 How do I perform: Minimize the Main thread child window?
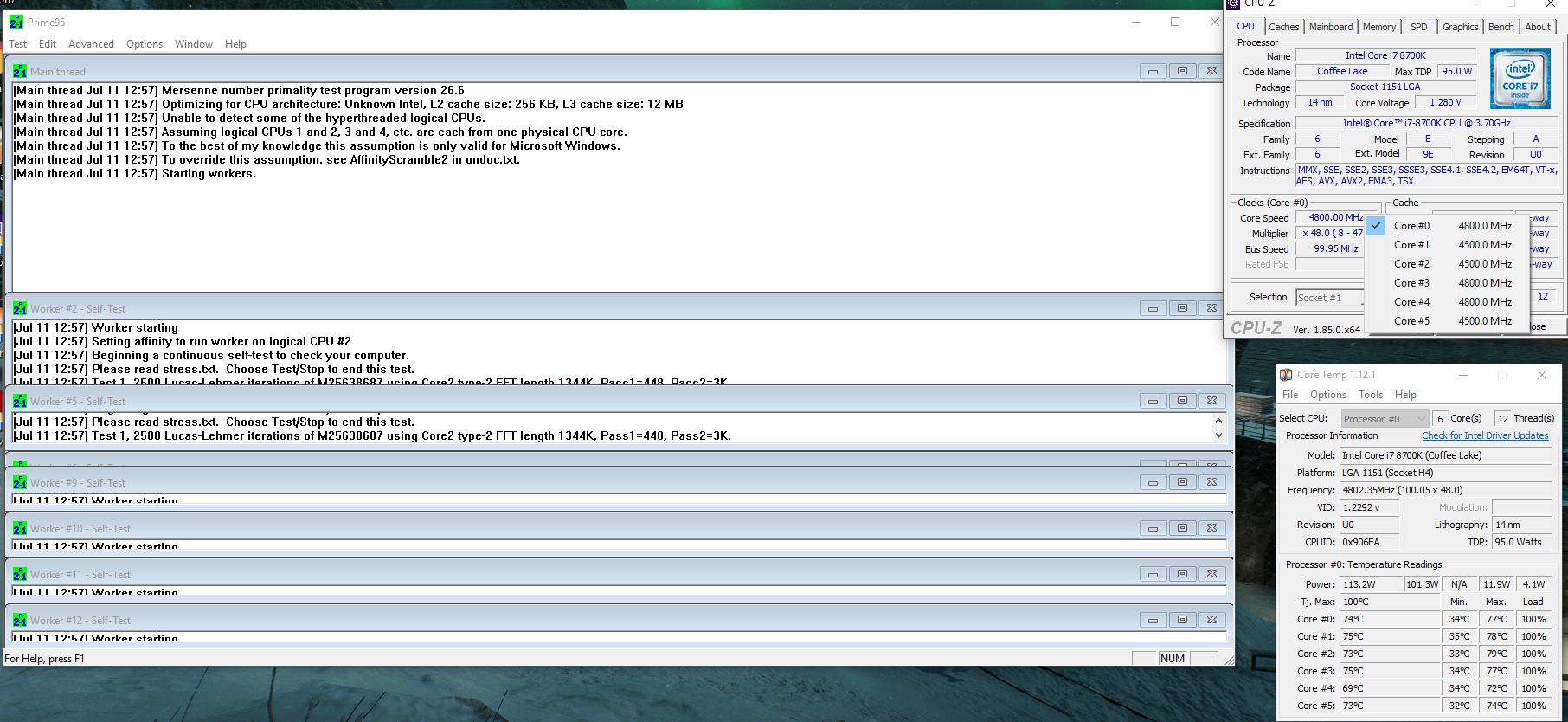1153,71
